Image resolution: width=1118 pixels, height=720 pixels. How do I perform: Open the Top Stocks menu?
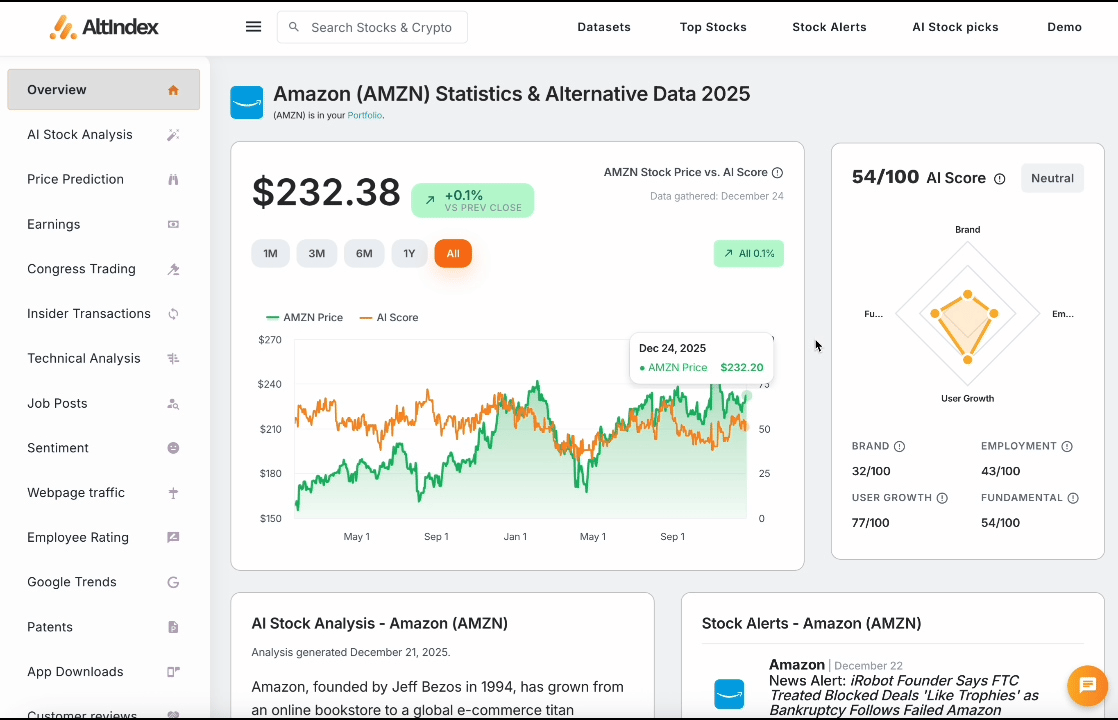click(x=713, y=27)
